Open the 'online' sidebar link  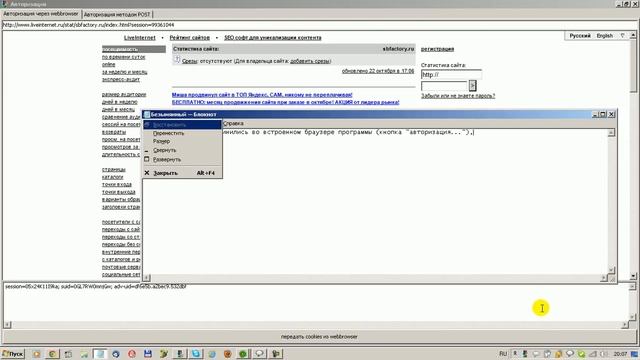[x=108, y=64]
